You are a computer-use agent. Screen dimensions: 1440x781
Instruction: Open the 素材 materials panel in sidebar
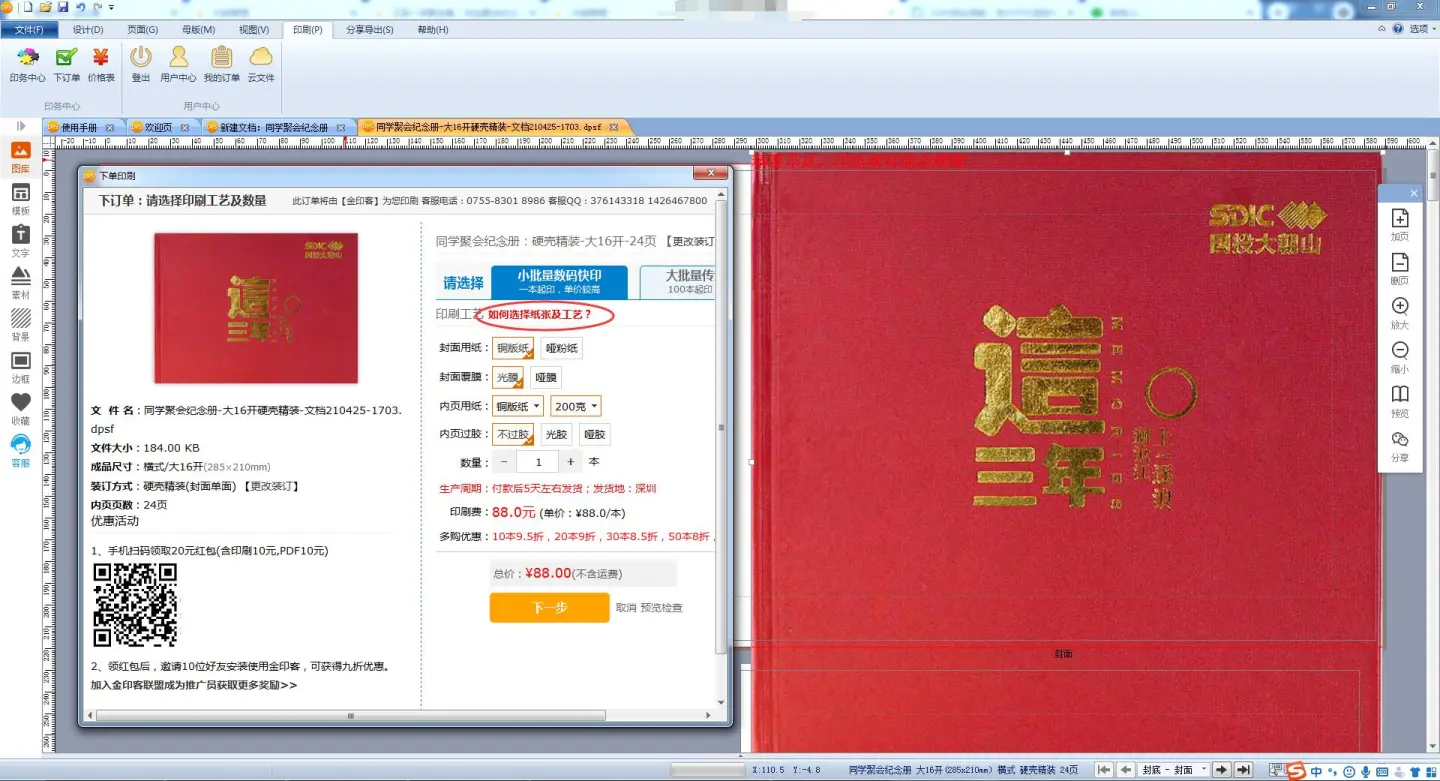coord(20,284)
